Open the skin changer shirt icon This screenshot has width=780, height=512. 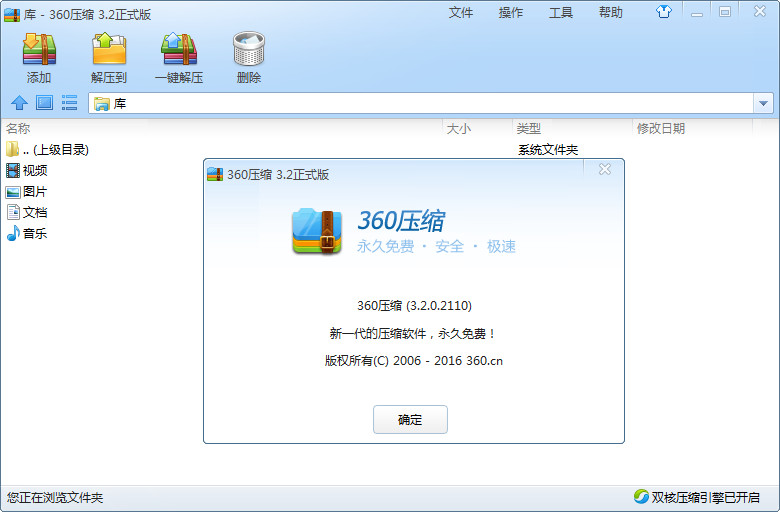coord(664,12)
